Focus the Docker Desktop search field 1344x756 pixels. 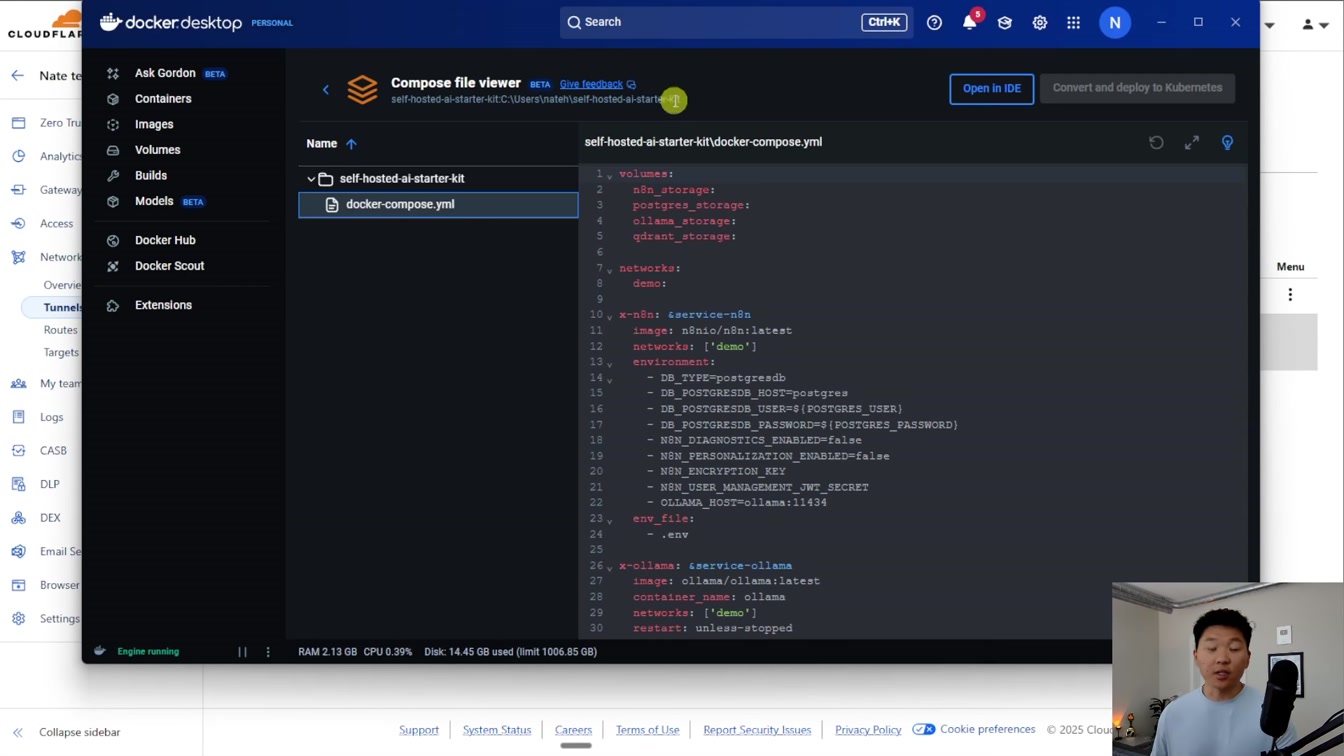pos(735,22)
